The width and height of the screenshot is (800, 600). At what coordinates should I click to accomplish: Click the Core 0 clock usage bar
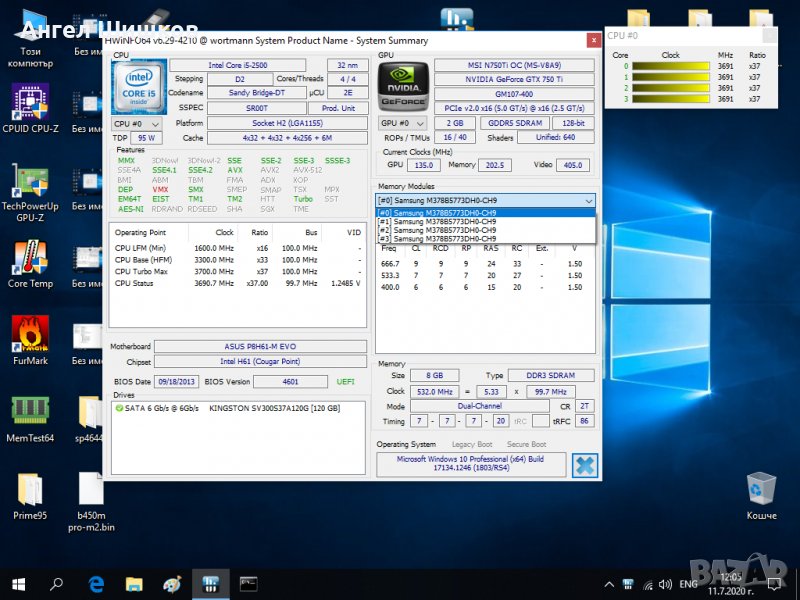(x=670, y=67)
